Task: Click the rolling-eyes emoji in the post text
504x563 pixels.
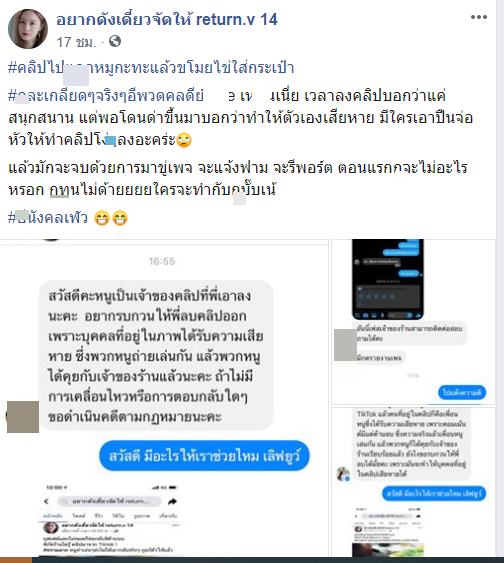Action: [x=184, y=140]
